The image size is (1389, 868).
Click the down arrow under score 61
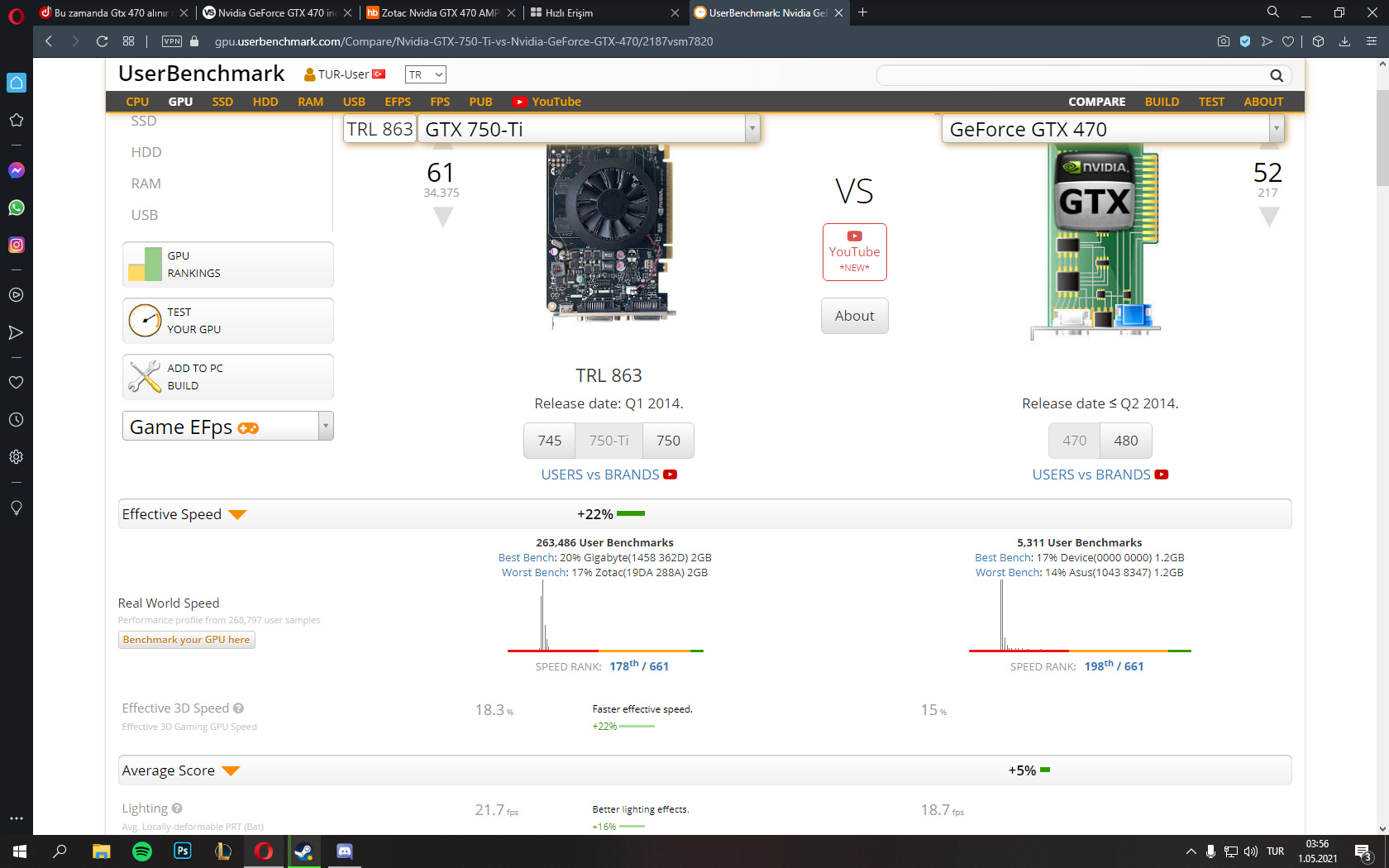443,217
